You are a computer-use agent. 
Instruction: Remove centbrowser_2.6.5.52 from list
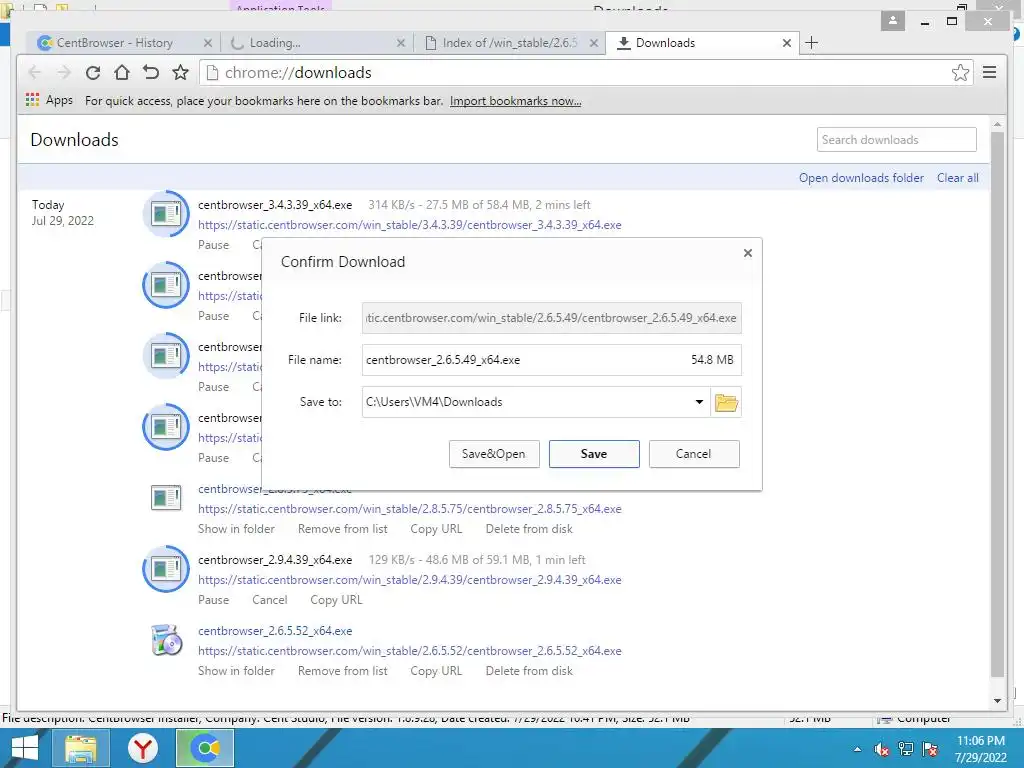pyautogui.click(x=342, y=671)
